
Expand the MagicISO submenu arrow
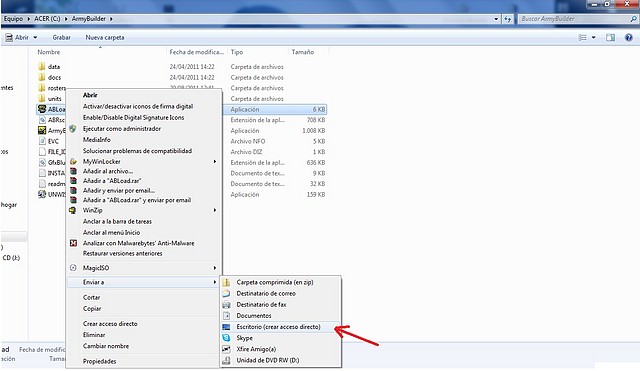pyautogui.click(x=215, y=268)
